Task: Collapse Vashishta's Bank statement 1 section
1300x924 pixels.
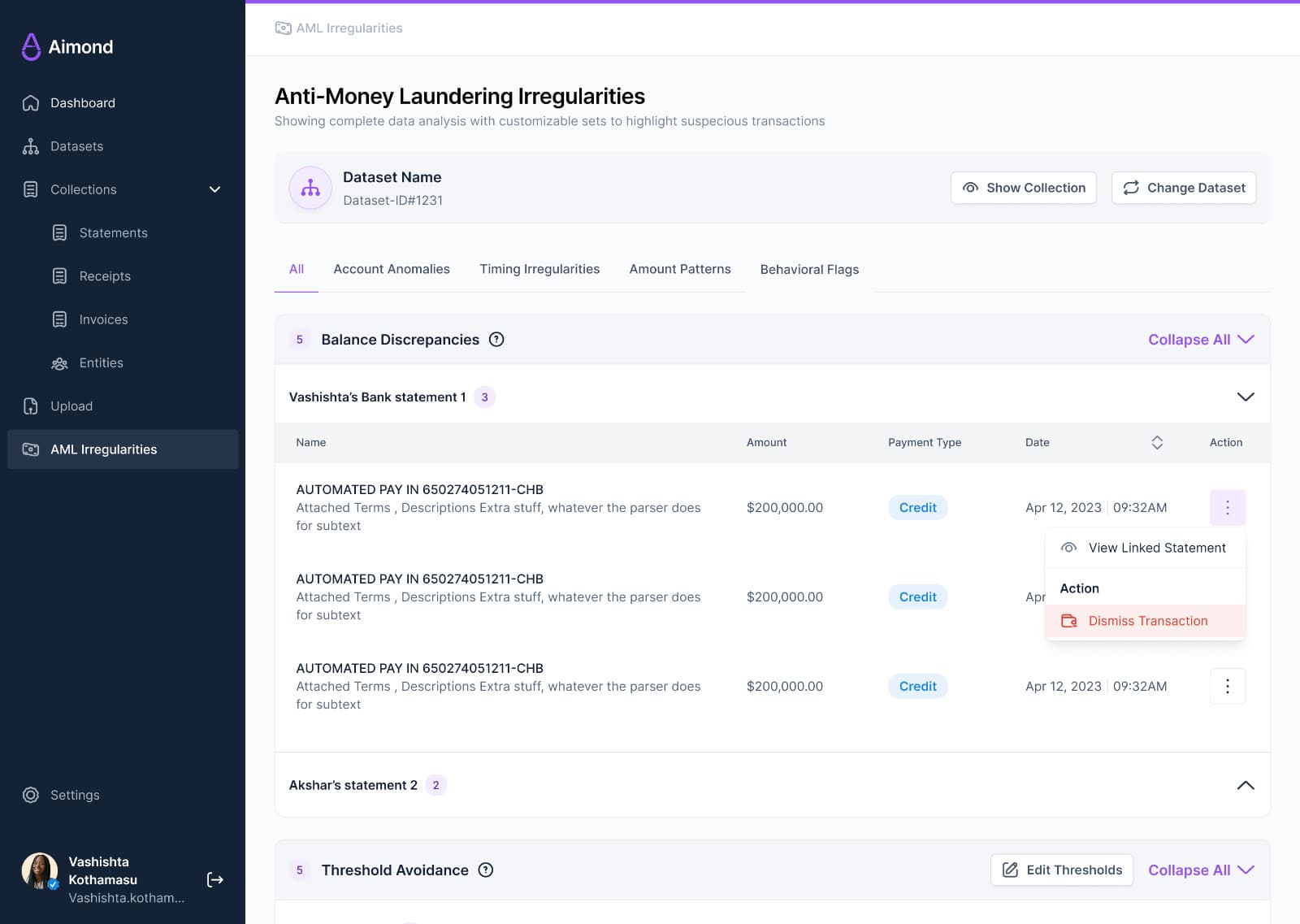Action: click(1245, 397)
